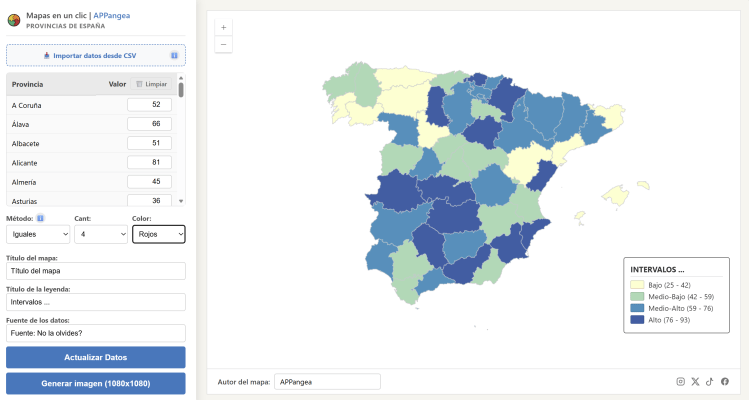The width and height of the screenshot is (749, 400).
Task: Click the Medio-Alto (59 - 76) legend swatch
Action: 637,308
